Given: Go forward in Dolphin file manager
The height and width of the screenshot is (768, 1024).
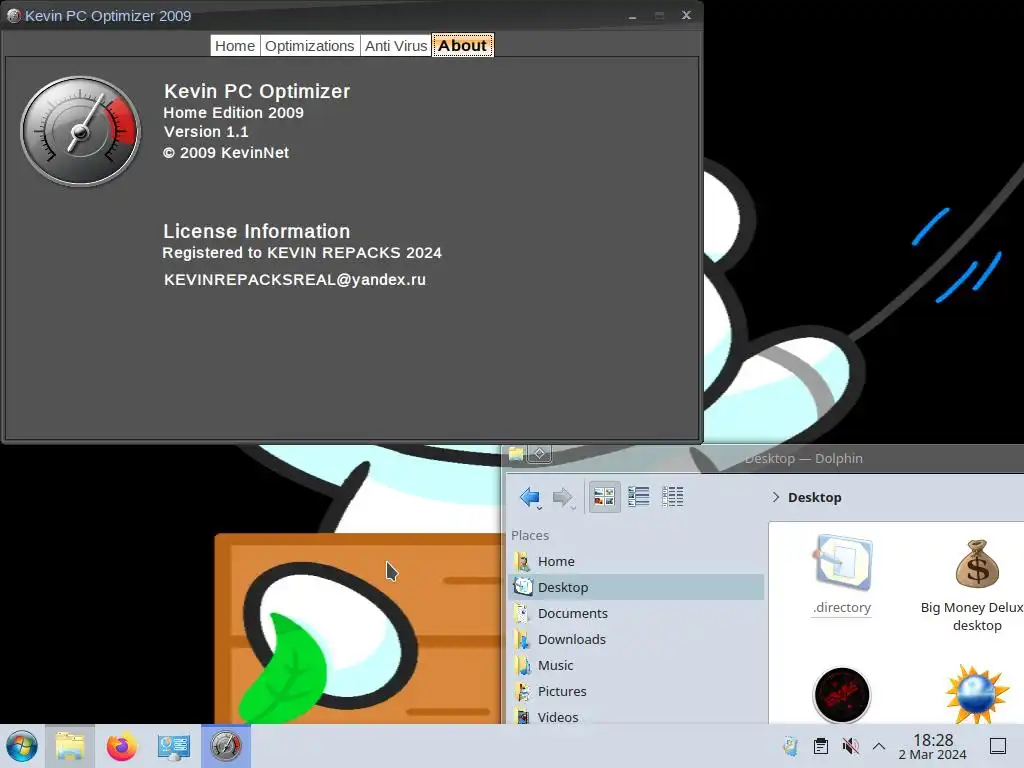Looking at the screenshot, I should [563, 498].
